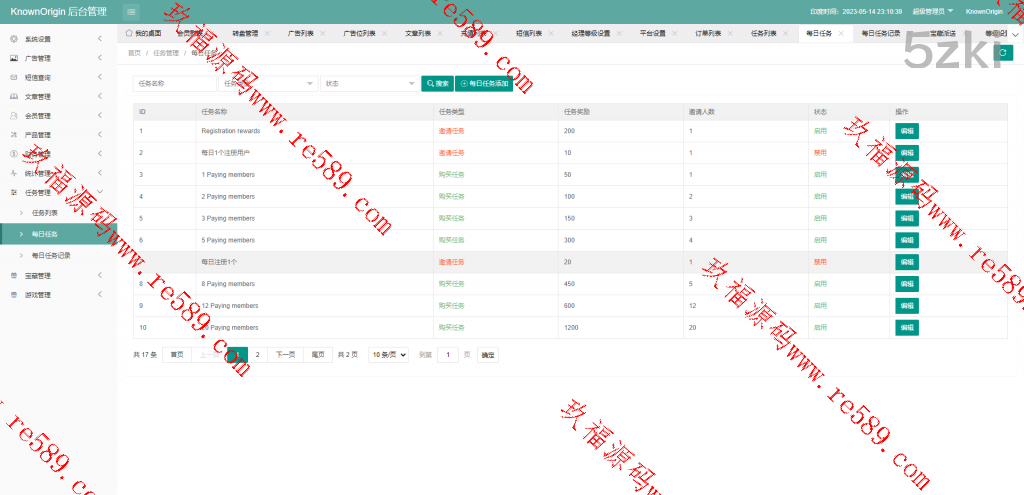Close the 转盘管理 tab
1024x495 pixels.
click(266, 33)
